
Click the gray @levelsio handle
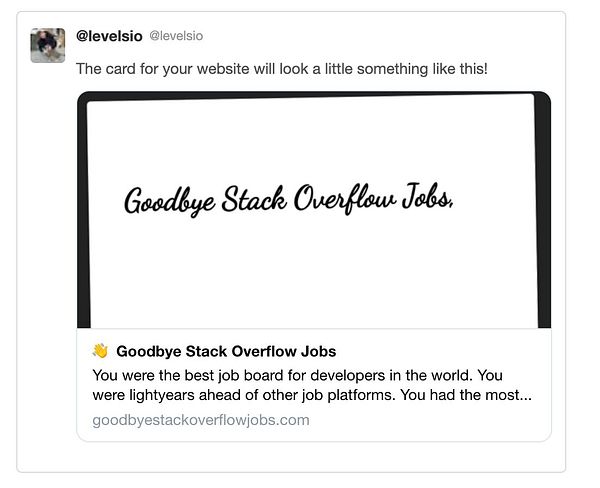point(176,36)
